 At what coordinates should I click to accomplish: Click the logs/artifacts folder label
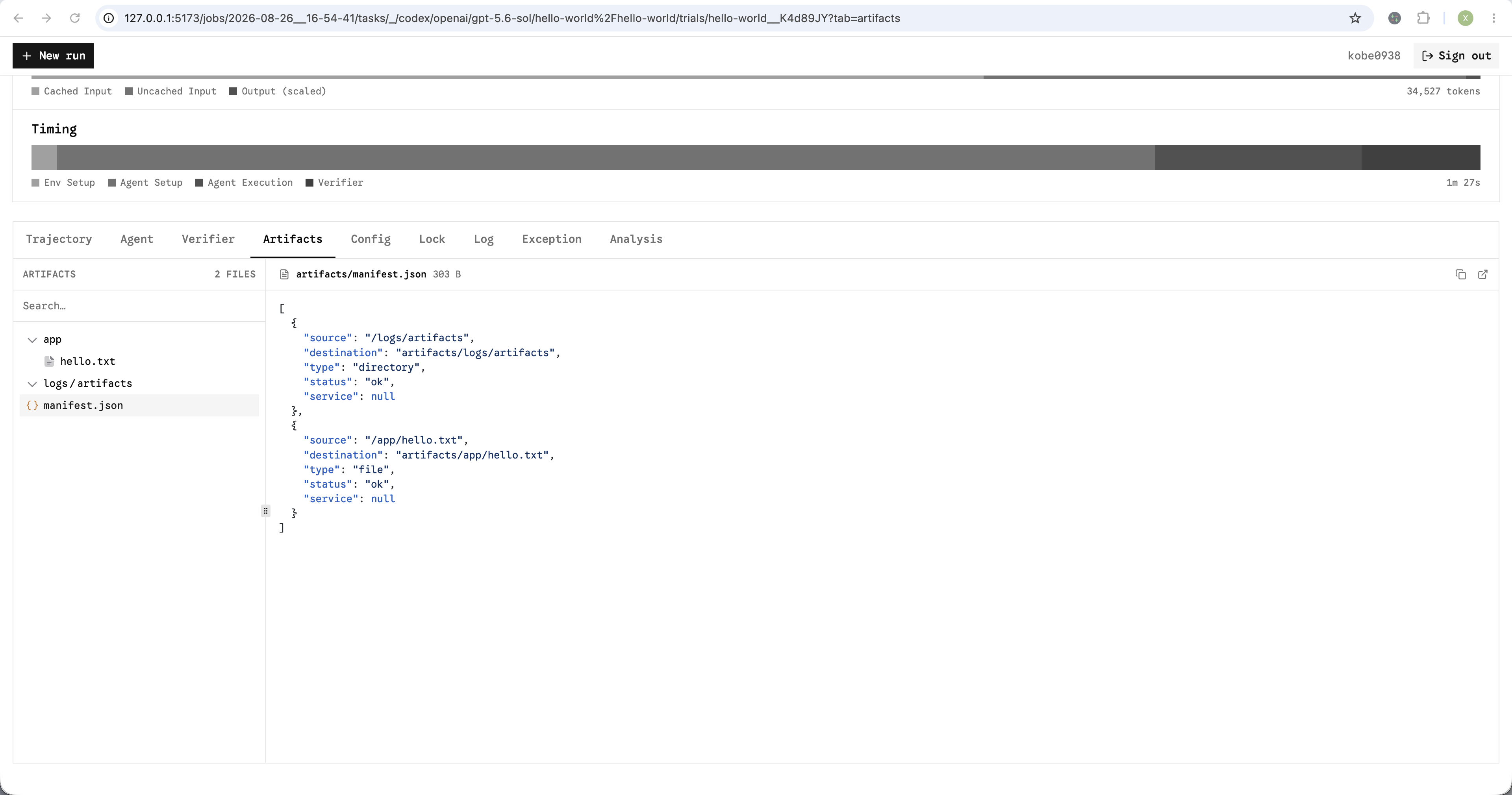pyautogui.click(x=87, y=384)
